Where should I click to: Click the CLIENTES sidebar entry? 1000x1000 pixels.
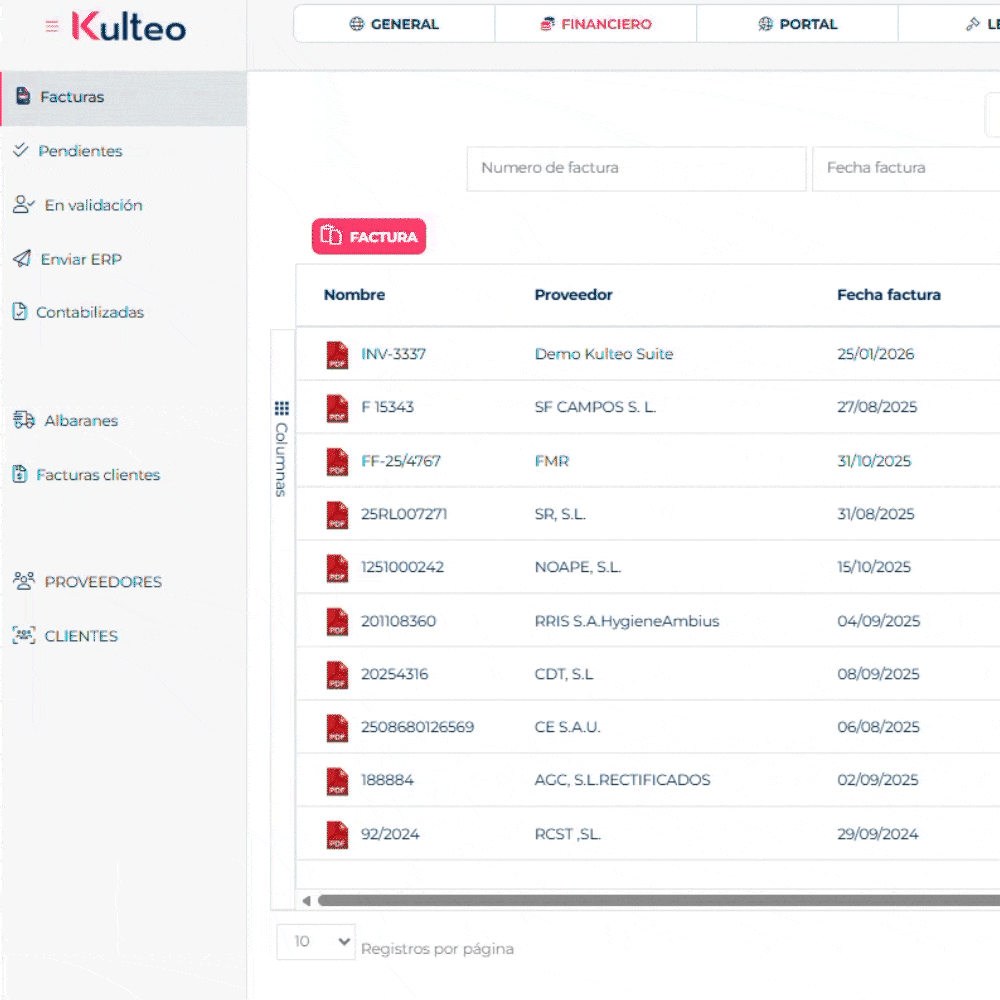click(81, 635)
